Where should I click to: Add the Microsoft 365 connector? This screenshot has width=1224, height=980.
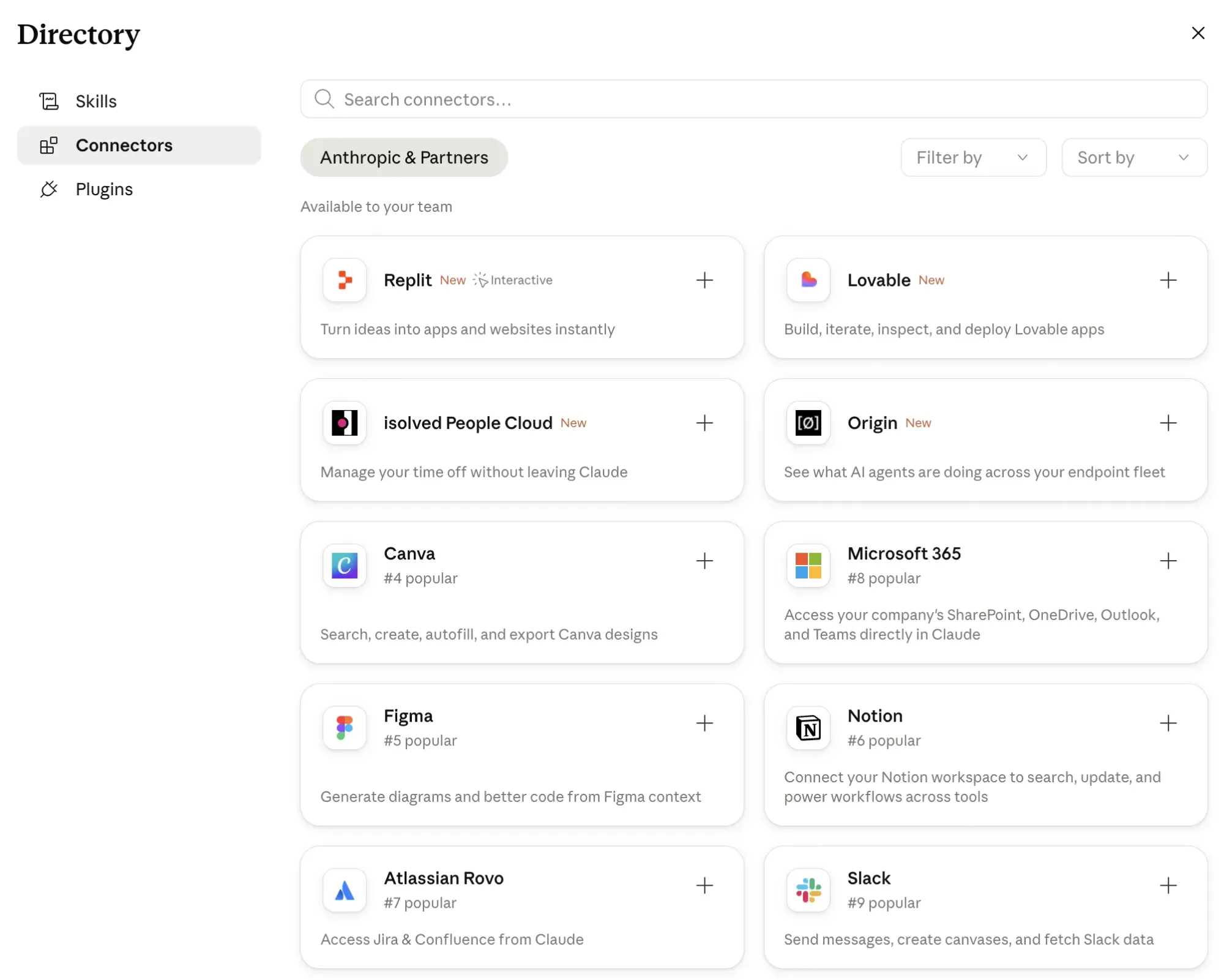tap(1168, 561)
